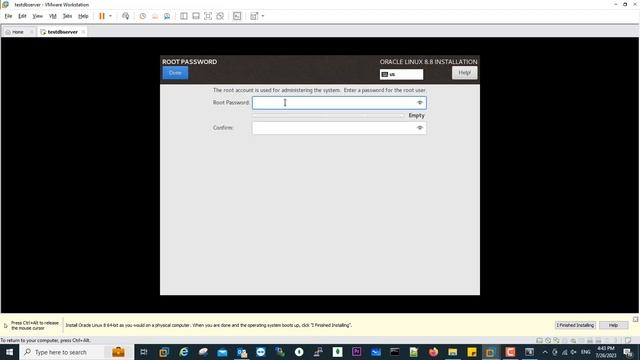The width and height of the screenshot is (640, 360).
Task: Open the Edit menu
Action: 22,16
